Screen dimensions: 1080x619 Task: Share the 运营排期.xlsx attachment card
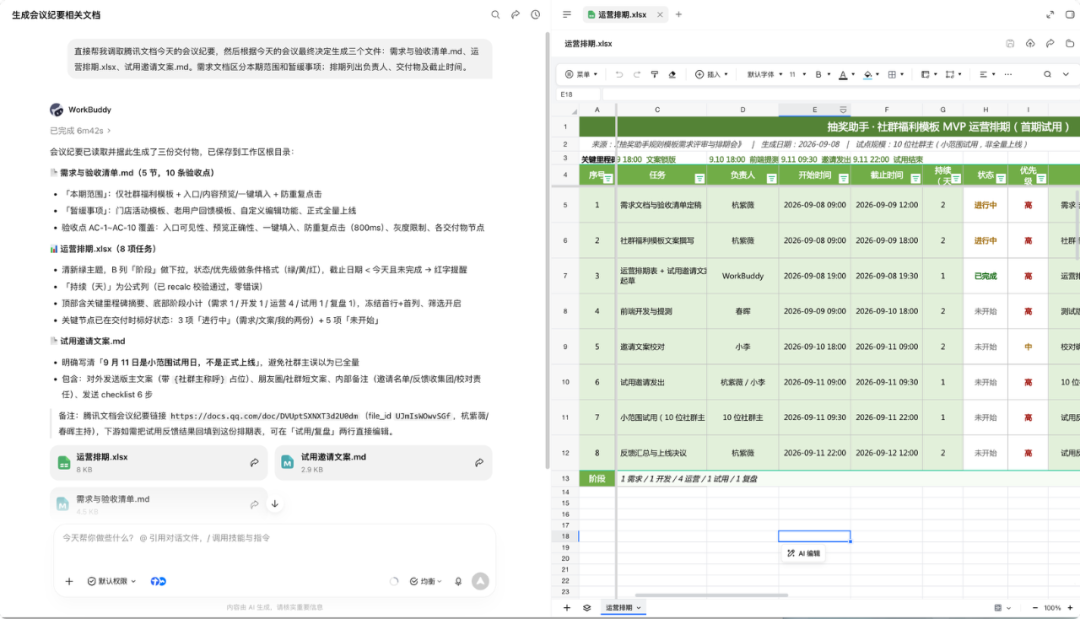(254, 463)
